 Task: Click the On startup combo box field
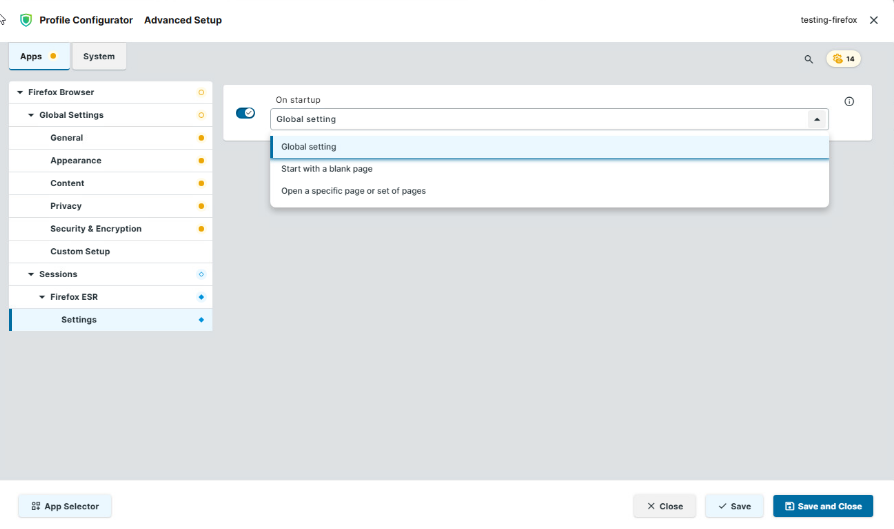[549, 119]
